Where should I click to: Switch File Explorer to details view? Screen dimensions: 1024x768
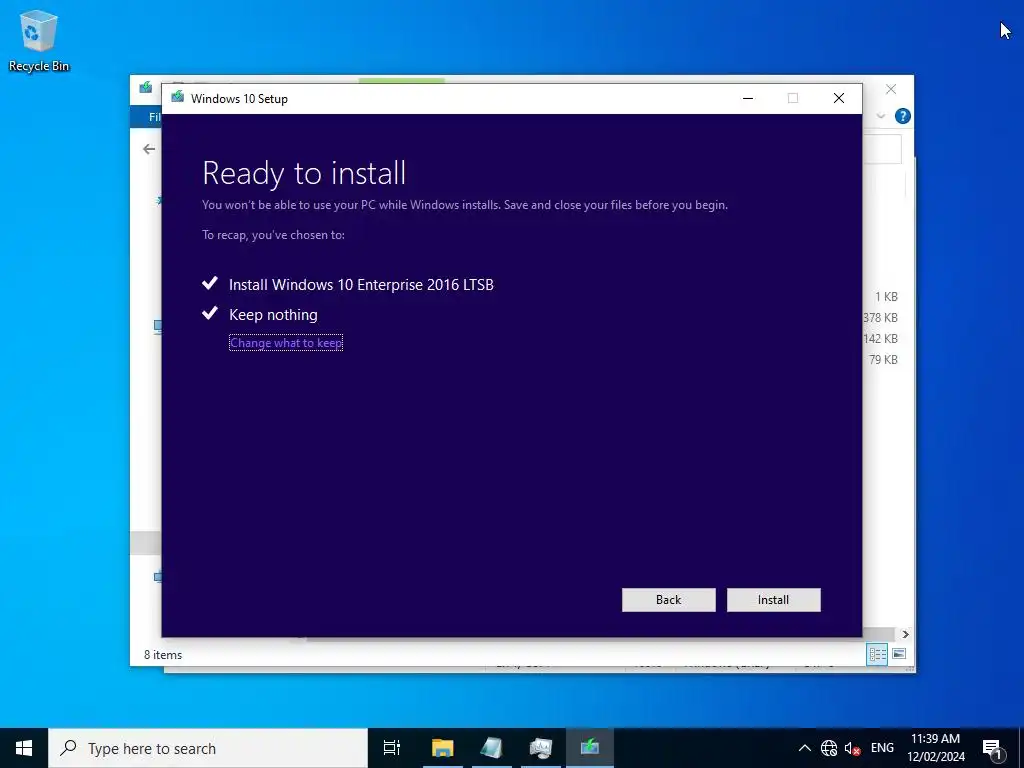(877, 654)
